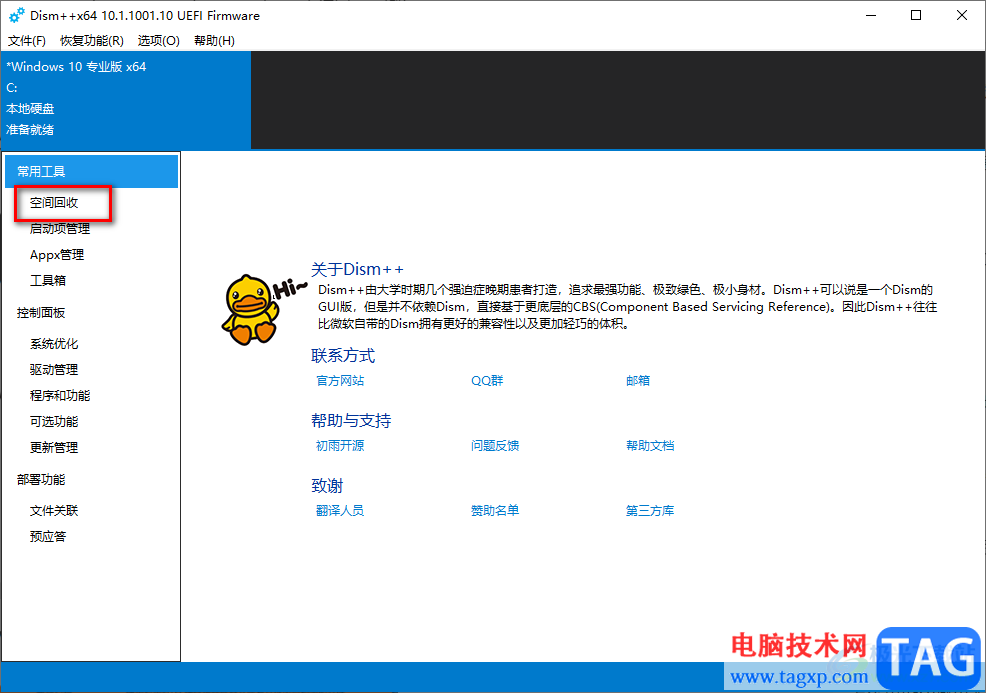Click the 帮助与支持 heading
This screenshot has height=693, width=986.
pos(351,420)
